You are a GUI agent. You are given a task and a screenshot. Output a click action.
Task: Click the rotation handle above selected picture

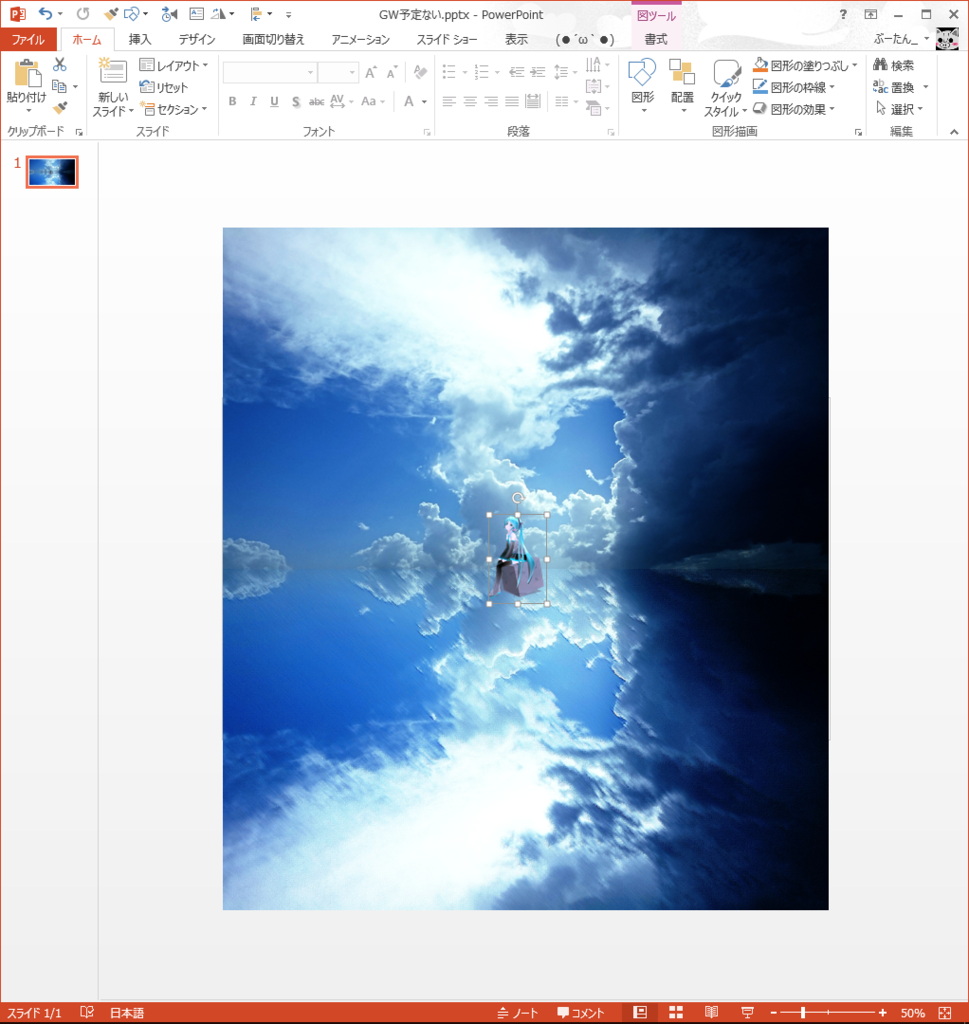(x=518, y=498)
